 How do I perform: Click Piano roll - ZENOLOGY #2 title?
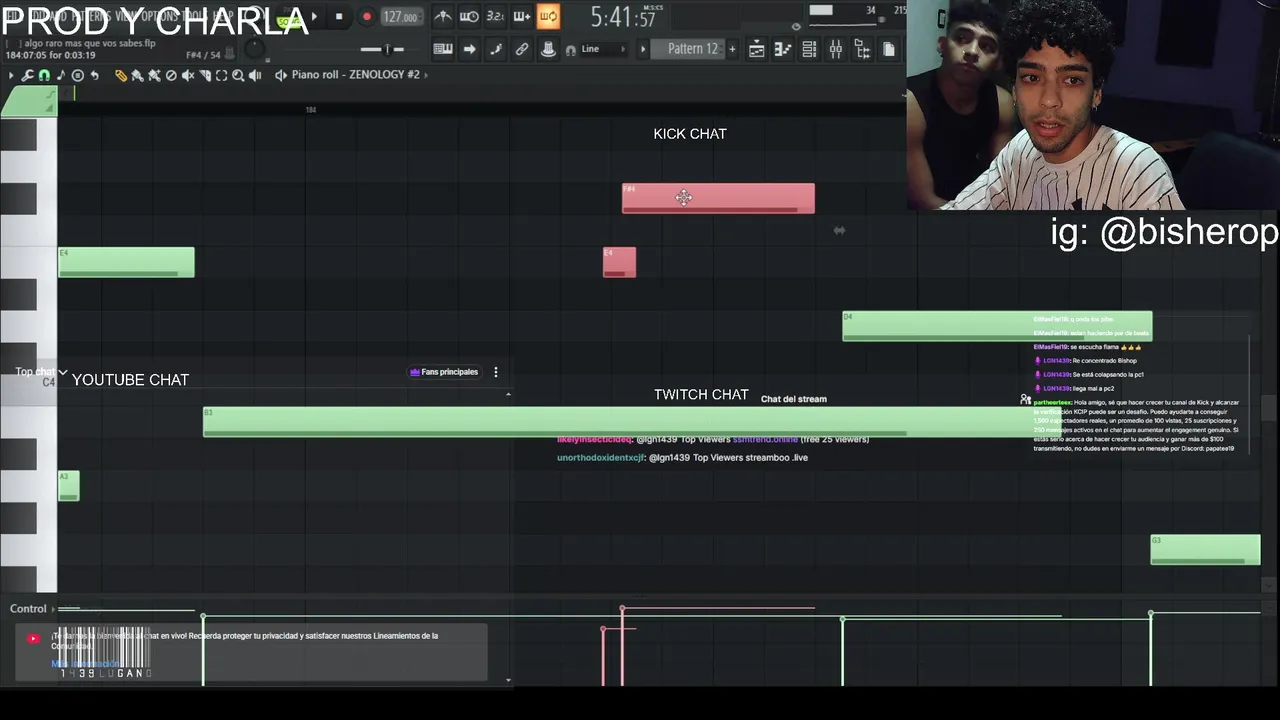pyautogui.click(x=356, y=75)
